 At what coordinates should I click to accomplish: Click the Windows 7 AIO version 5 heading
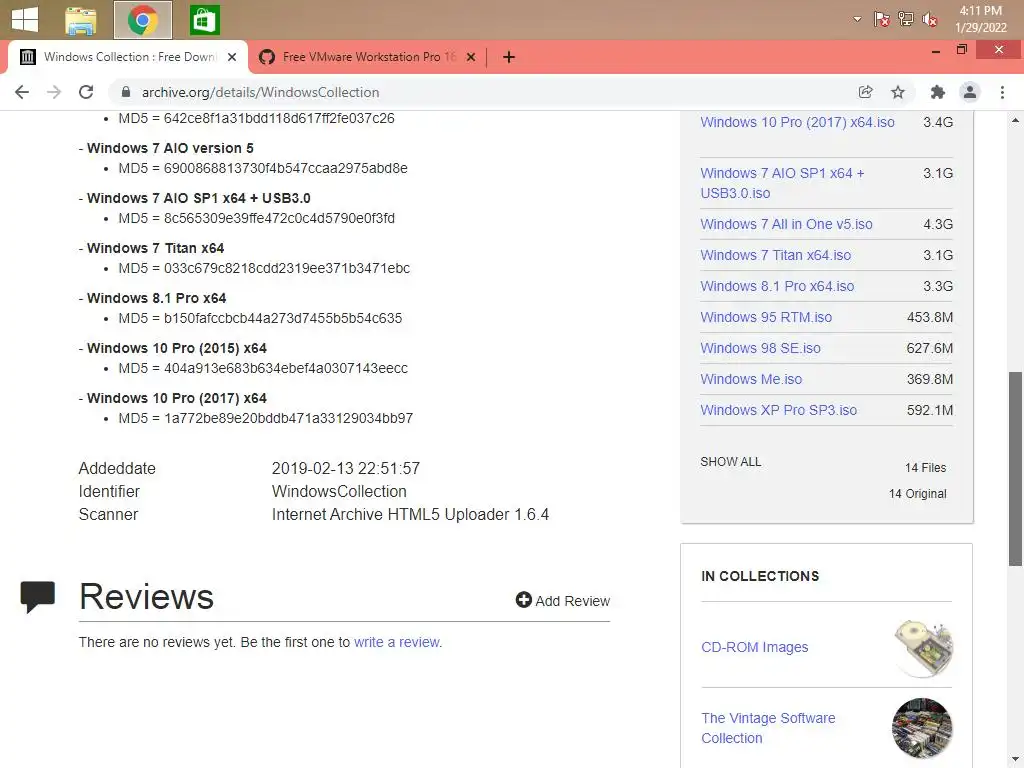coord(170,148)
